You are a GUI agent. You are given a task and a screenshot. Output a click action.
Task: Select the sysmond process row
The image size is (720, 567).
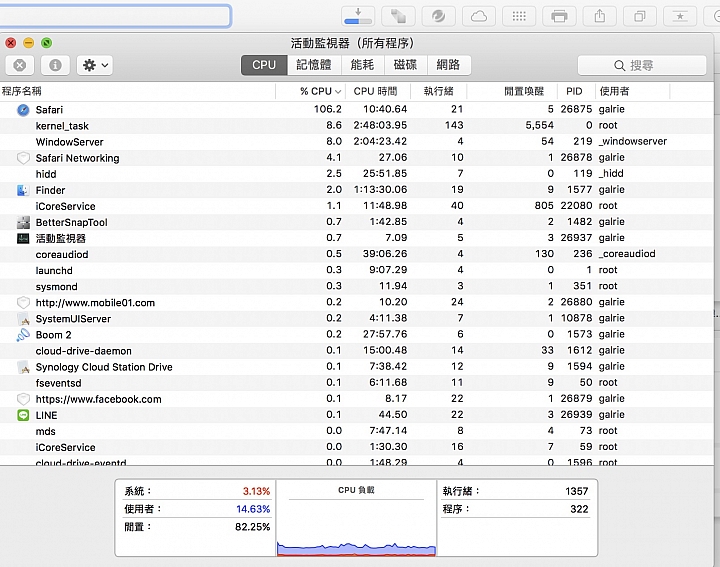(x=357, y=286)
